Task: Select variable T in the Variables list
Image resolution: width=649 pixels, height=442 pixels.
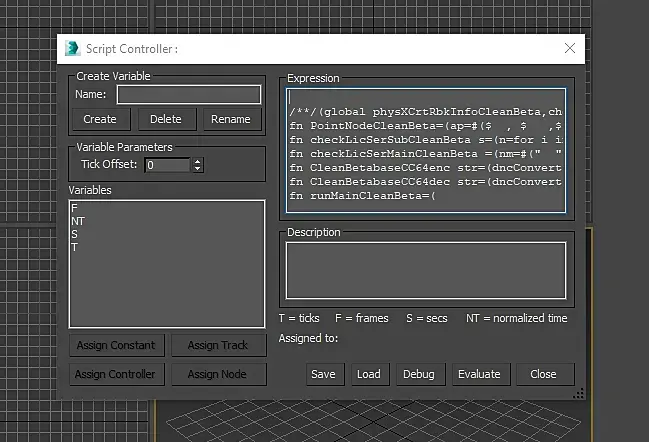Action: point(75,247)
